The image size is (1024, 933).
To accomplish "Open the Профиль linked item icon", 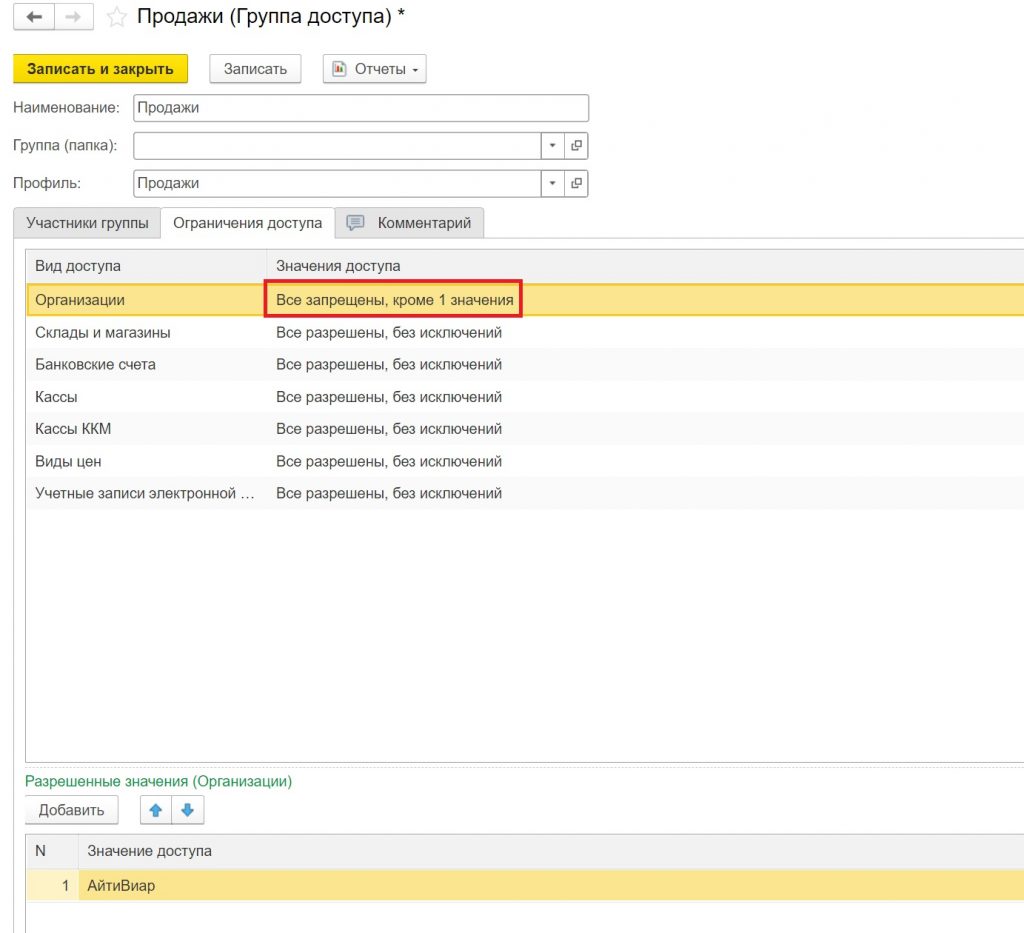I will [576, 183].
